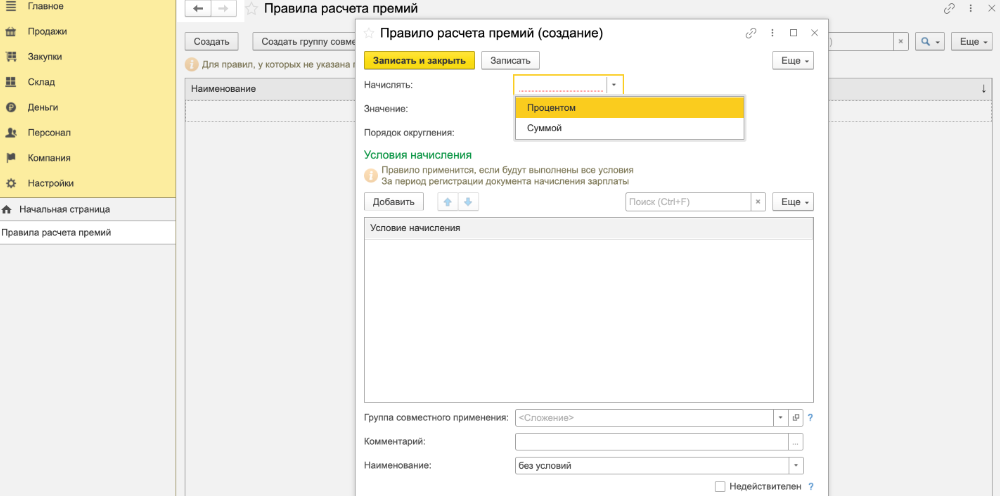
Task: Click the gear icon for Настройки
Action: pyautogui.click(x=10, y=184)
